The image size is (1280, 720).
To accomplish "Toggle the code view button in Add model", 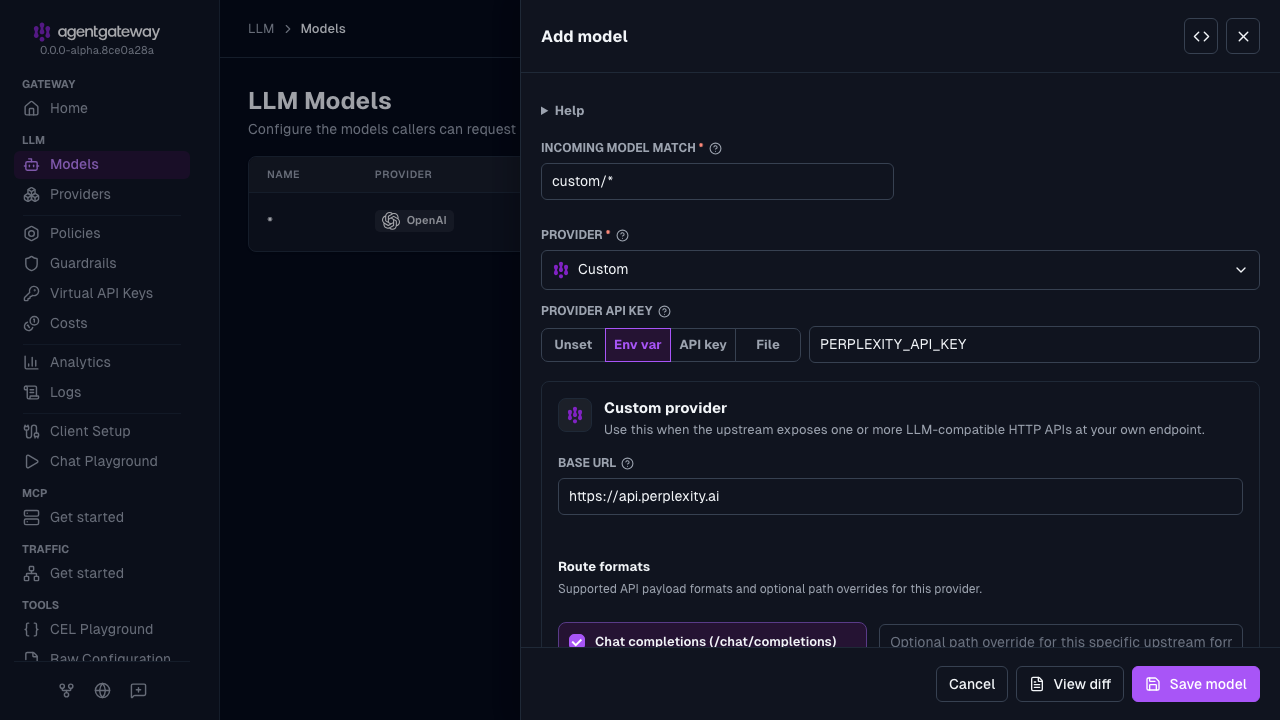I will coord(1201,36).
